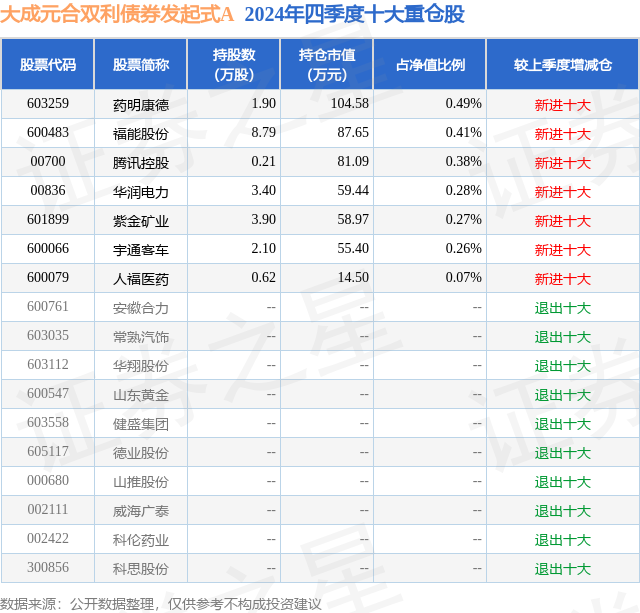Click the 数据来源 disclaimer text
This screenshot has height=613, width=640.
(x=160, y=604)
